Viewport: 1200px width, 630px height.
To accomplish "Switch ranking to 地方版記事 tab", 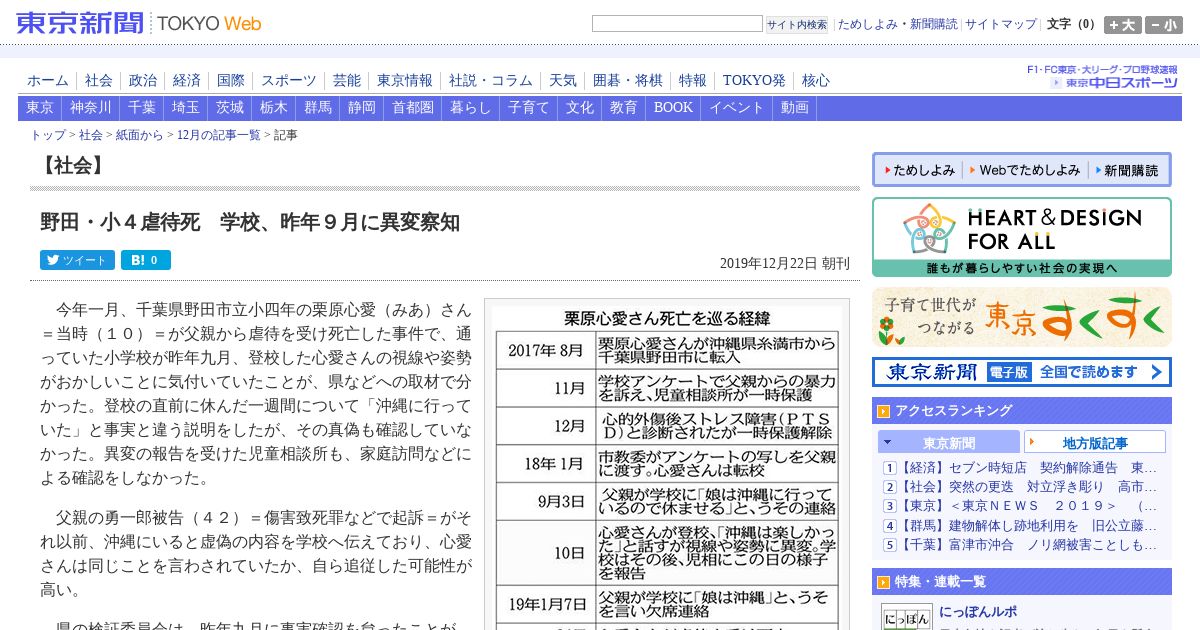I will tap(1095, 442).
